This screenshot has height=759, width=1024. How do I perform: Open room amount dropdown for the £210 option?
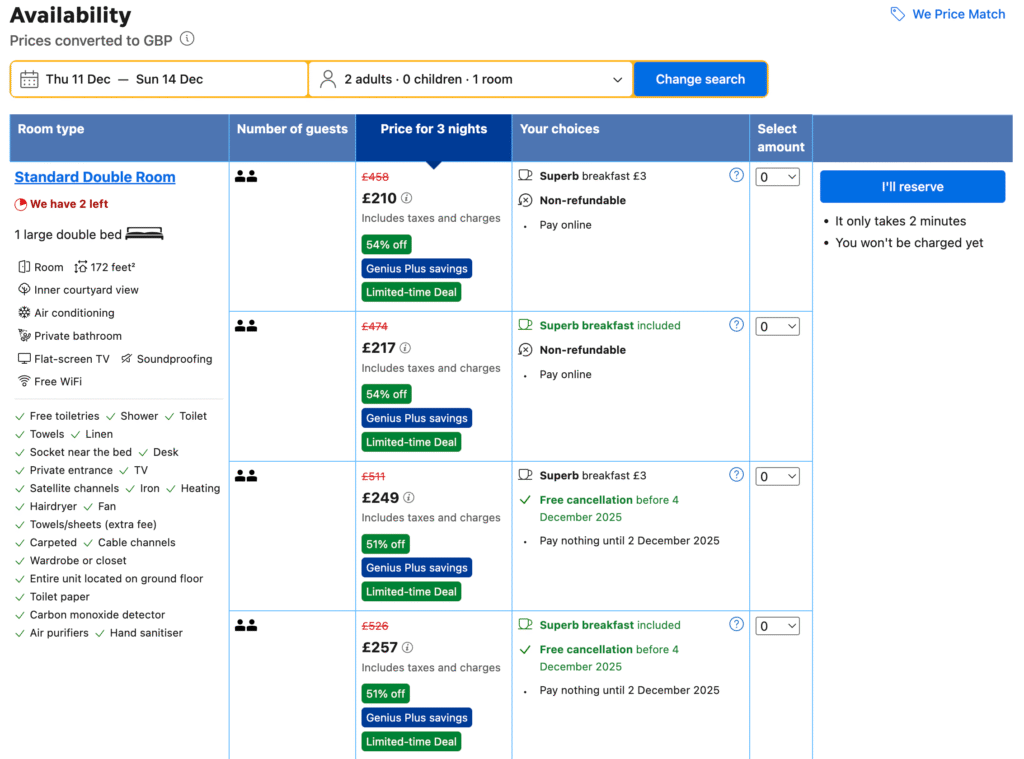(x=777, y=177)
